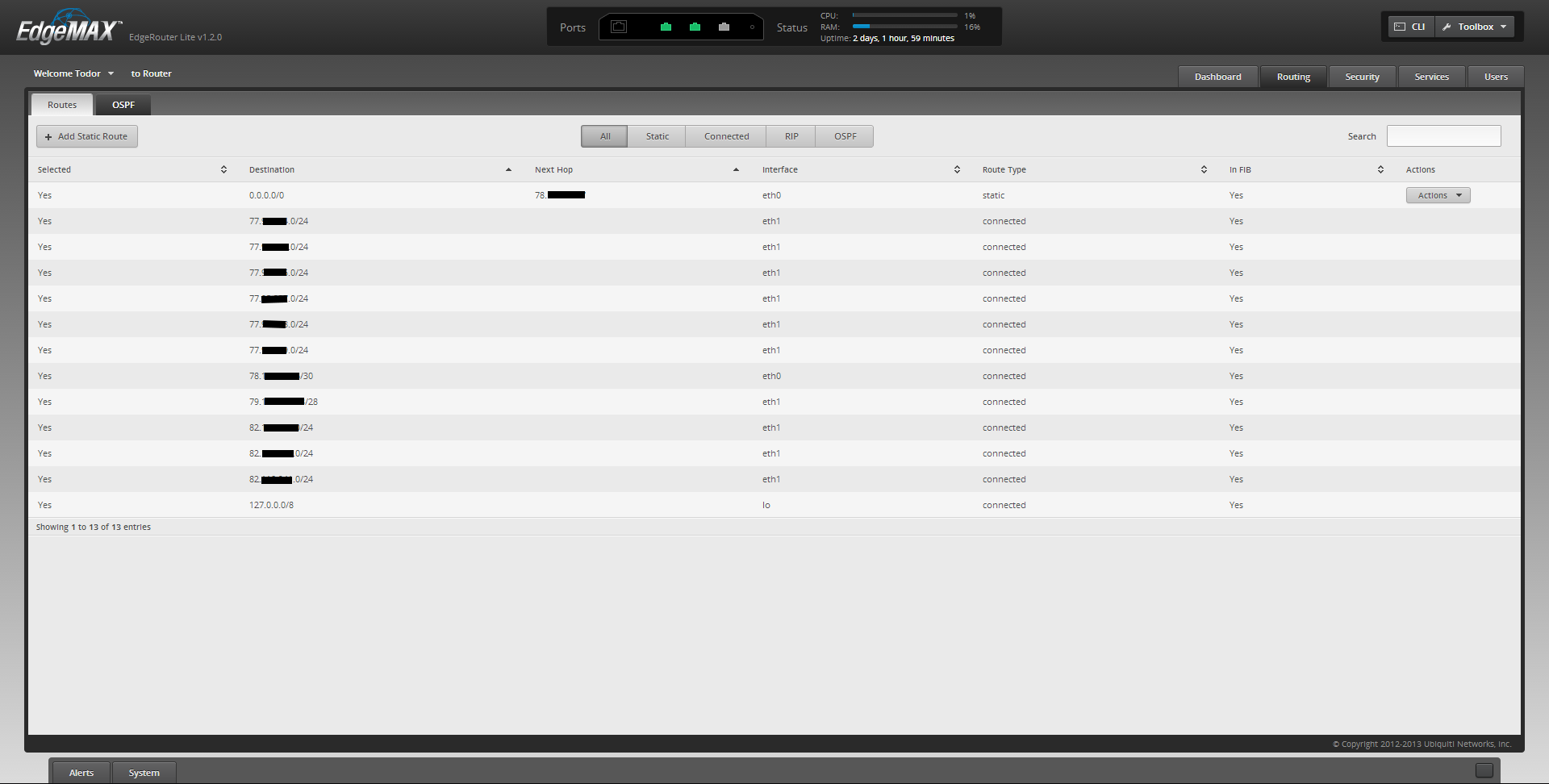The width and height of the screenshot is (1549, 784).
Task: Open Actions dropdown for 0.0.0.0/0 route
Action: point(1438,195)
